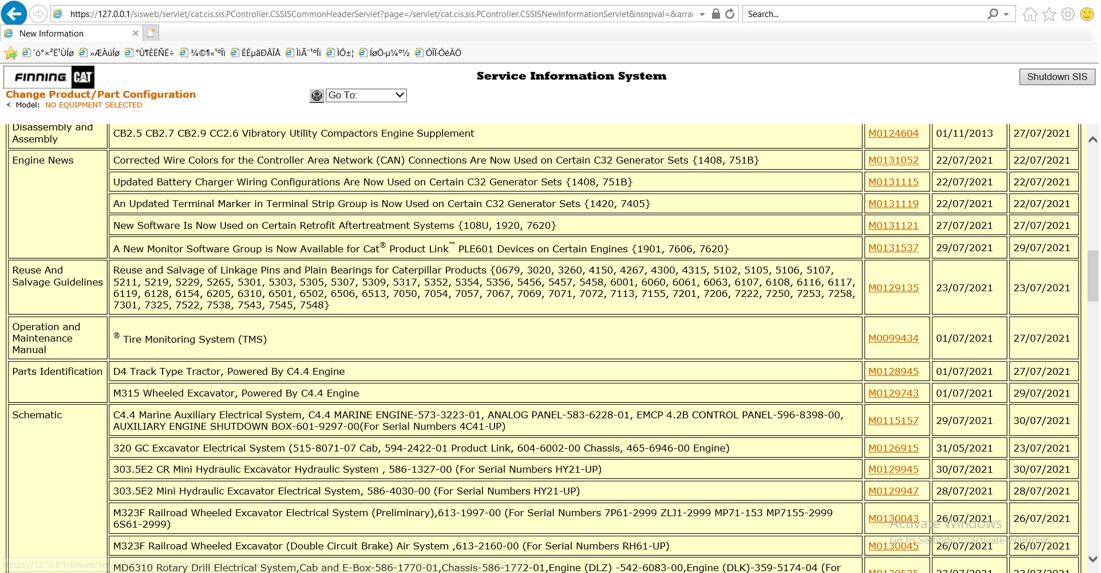Click the globe icon beside Go To
This screenshot has width=1101, height=573.
click(317, 96)
